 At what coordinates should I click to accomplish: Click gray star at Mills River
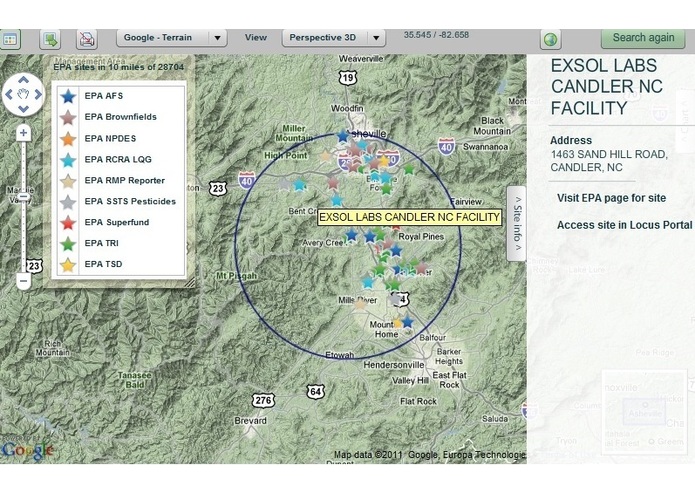[x=394, y=300]
